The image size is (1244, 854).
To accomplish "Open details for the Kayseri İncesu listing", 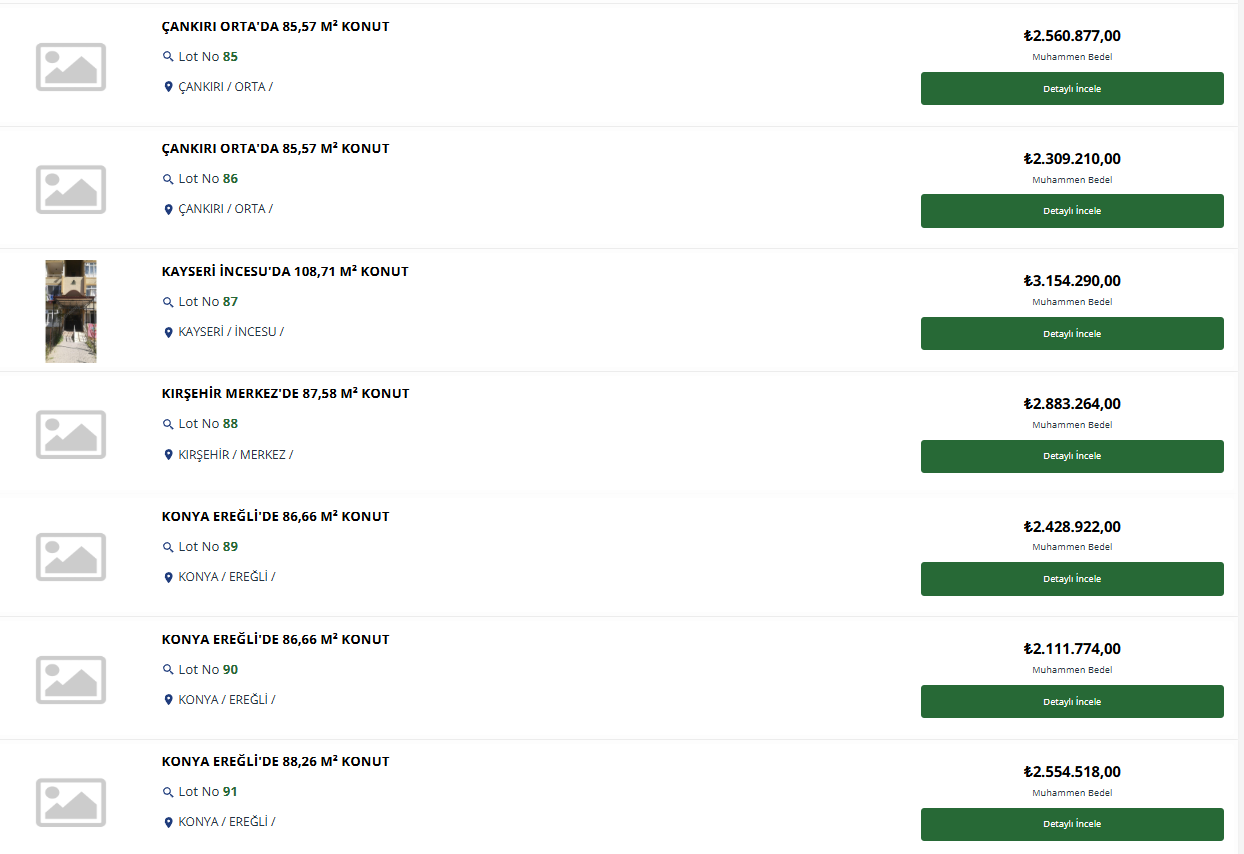I will (1072, 334).
